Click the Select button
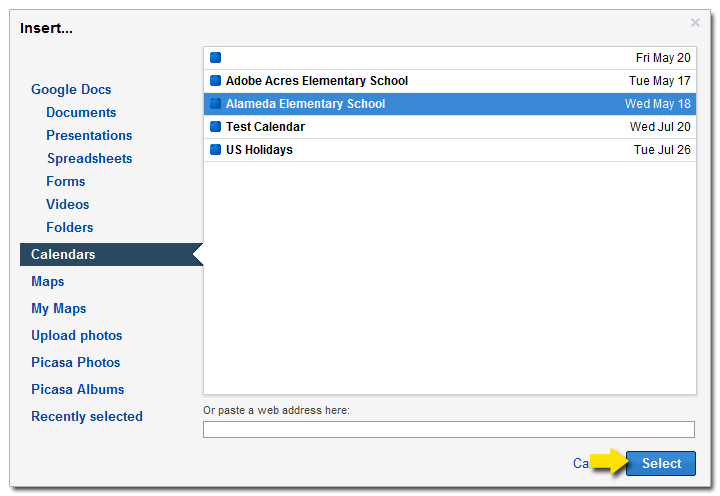Viewport: 720px width, 496px height. (x=661, y=463)
